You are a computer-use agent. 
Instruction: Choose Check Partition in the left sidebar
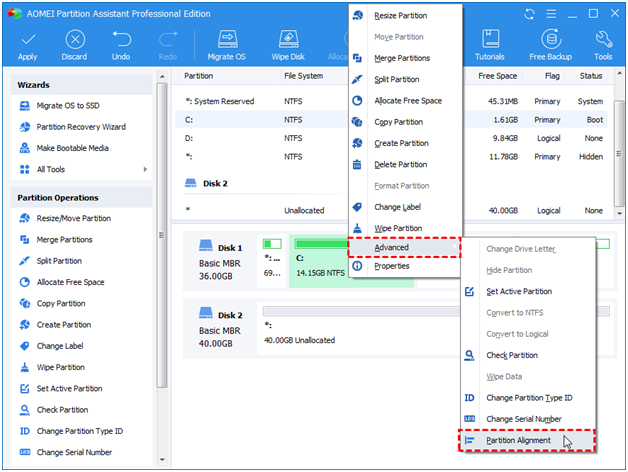point(54,409)
